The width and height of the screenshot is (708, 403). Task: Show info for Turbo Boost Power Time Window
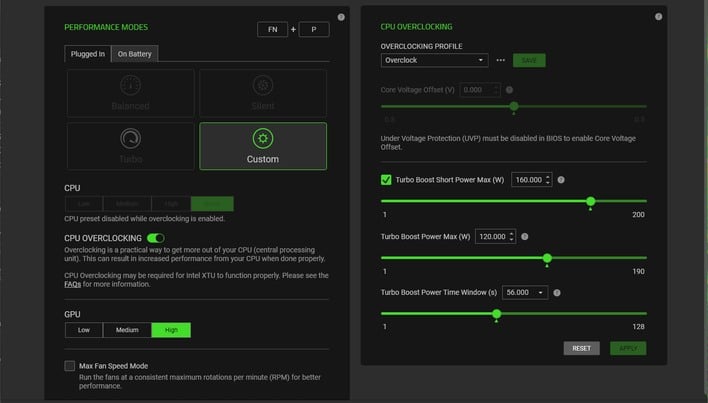tap(557, 293)
